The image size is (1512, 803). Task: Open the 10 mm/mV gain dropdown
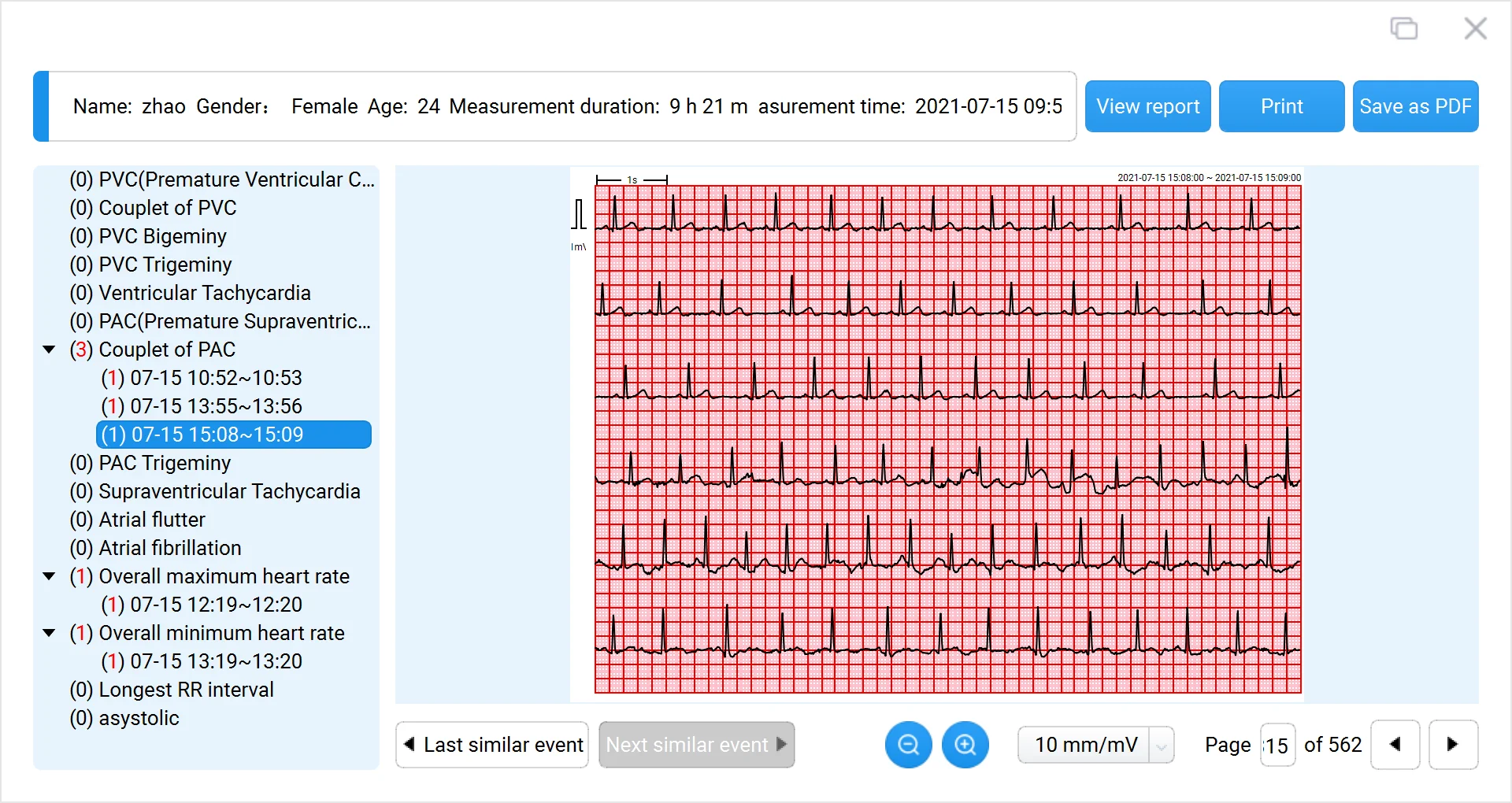(x=1161, y=746)
